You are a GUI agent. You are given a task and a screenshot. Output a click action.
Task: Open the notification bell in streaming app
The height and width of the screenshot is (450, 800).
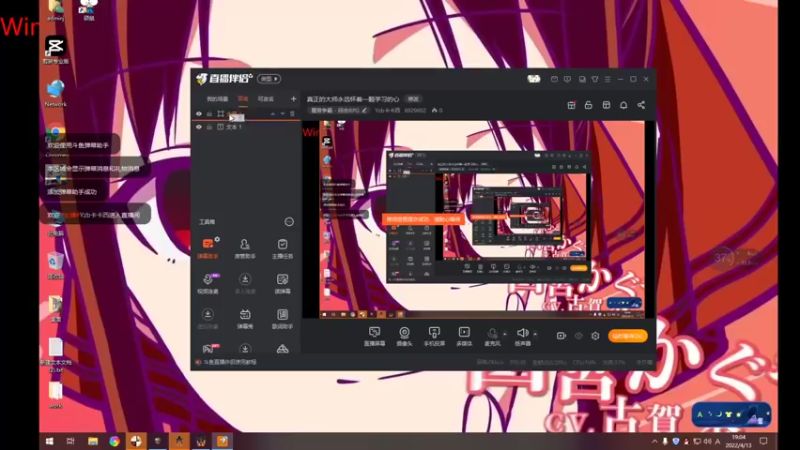623,105
